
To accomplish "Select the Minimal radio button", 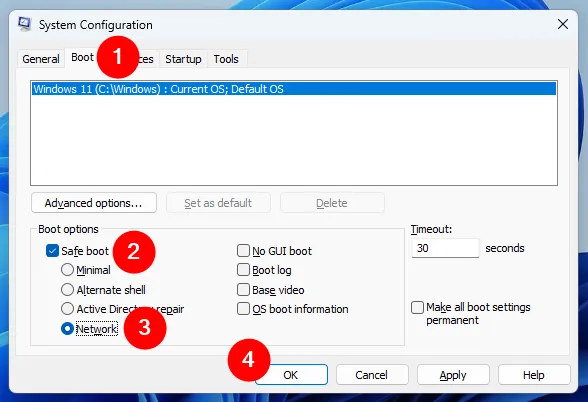I will pos(67,270).
